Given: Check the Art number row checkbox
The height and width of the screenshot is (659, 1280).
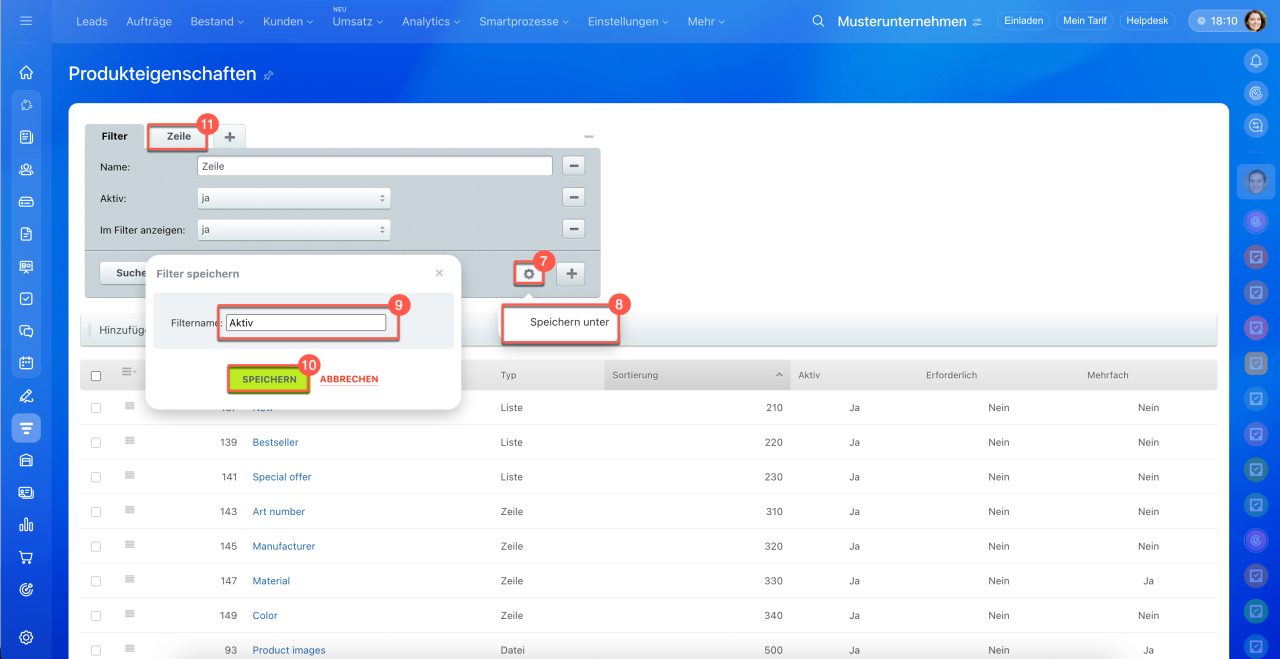Looking at the screenshot, I should pos(96,512).
